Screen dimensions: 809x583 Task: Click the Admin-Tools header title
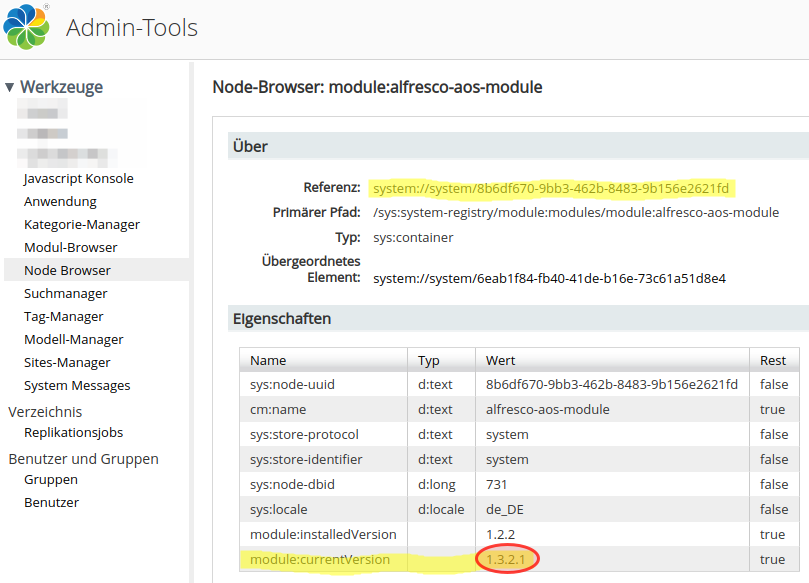132,28
